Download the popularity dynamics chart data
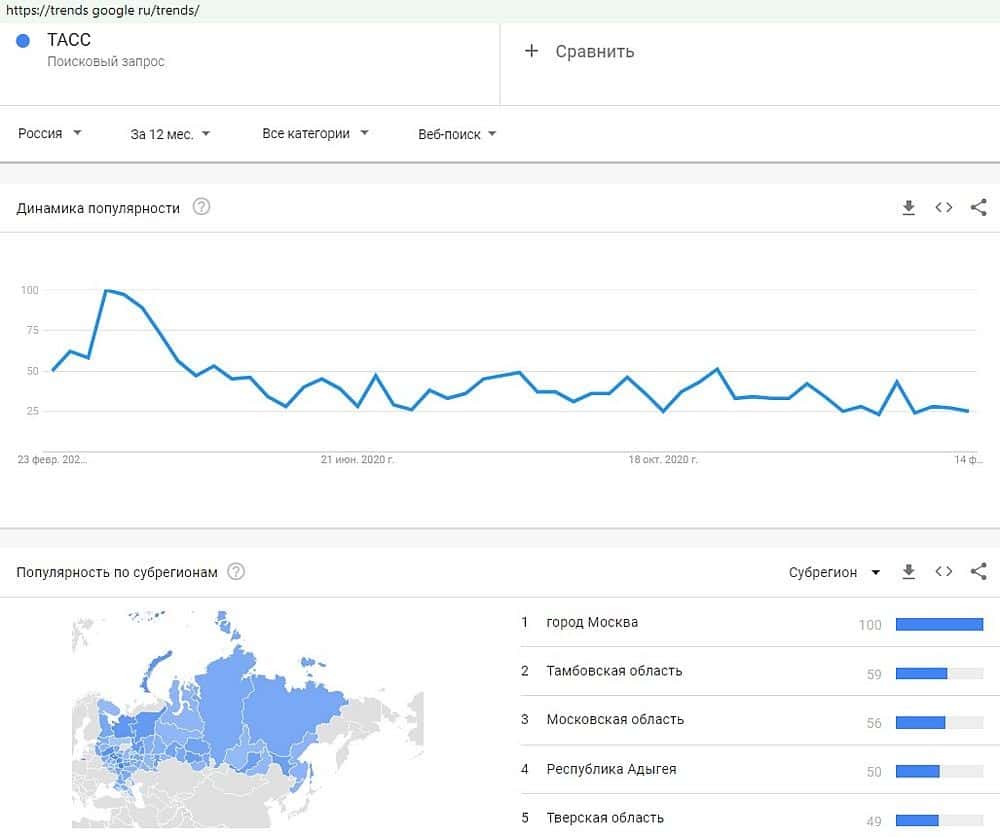This screenshot has width=1000, height=837. pos(908,208)
